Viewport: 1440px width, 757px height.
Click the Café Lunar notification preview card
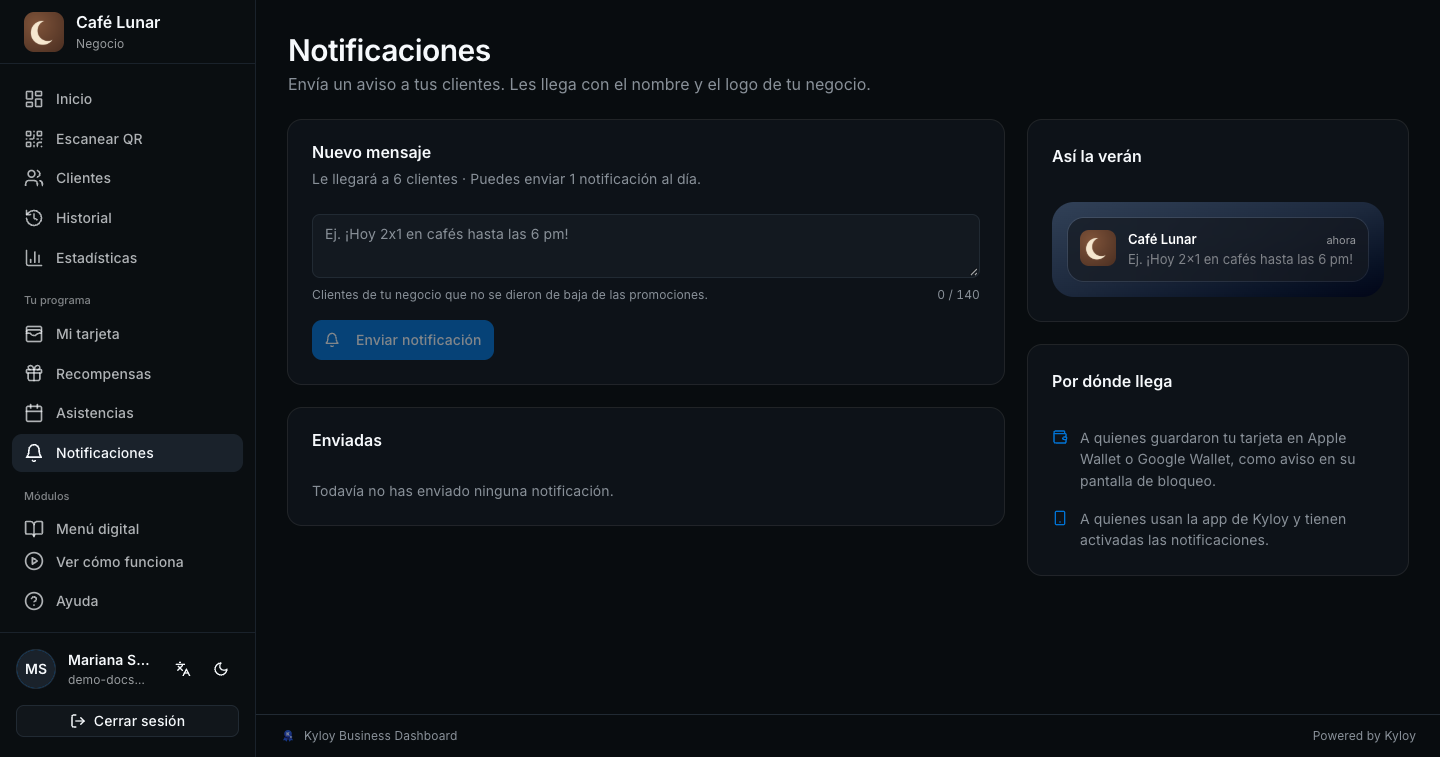[1218, 249]
